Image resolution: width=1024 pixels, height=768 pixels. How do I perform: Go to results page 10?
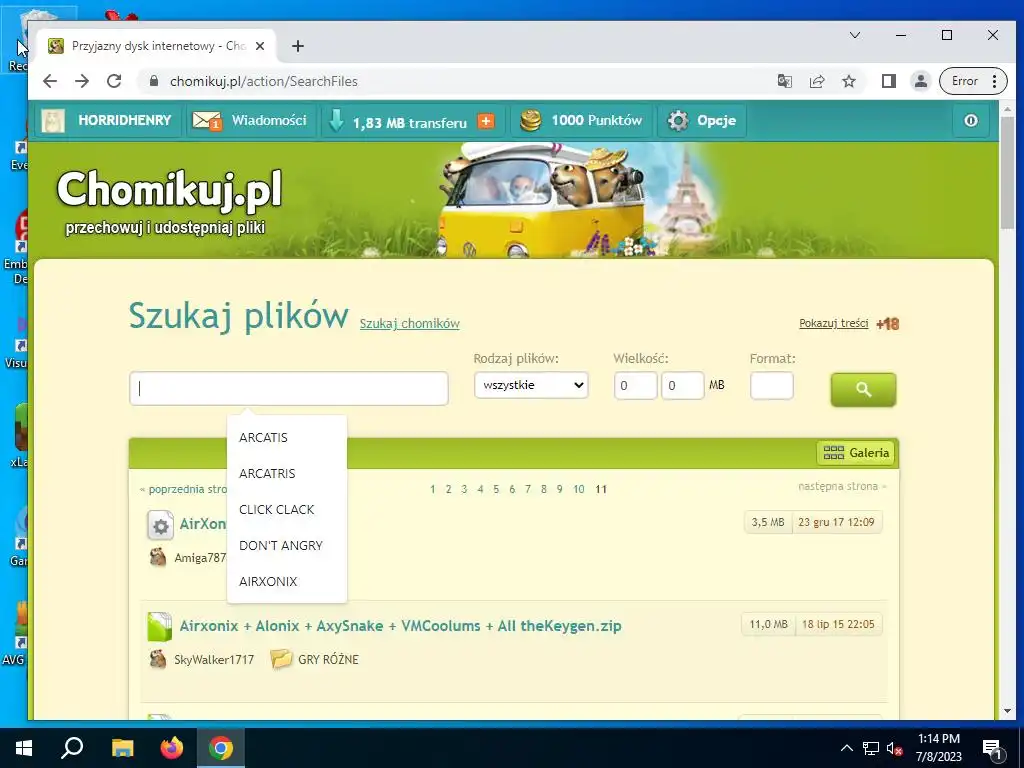tap(579, 489)
